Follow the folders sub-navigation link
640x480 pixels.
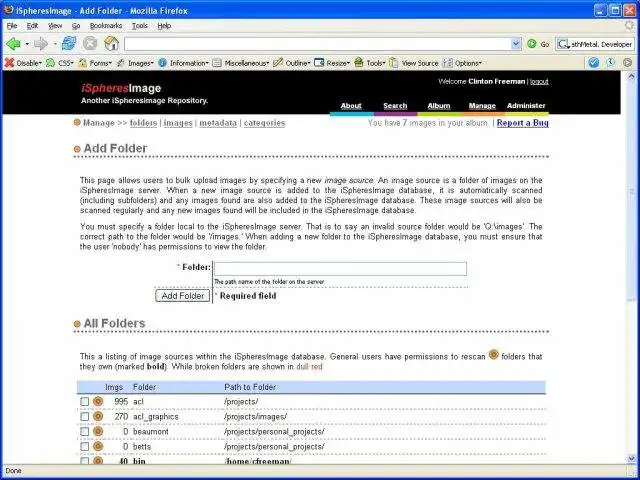(x=143, y=123)
